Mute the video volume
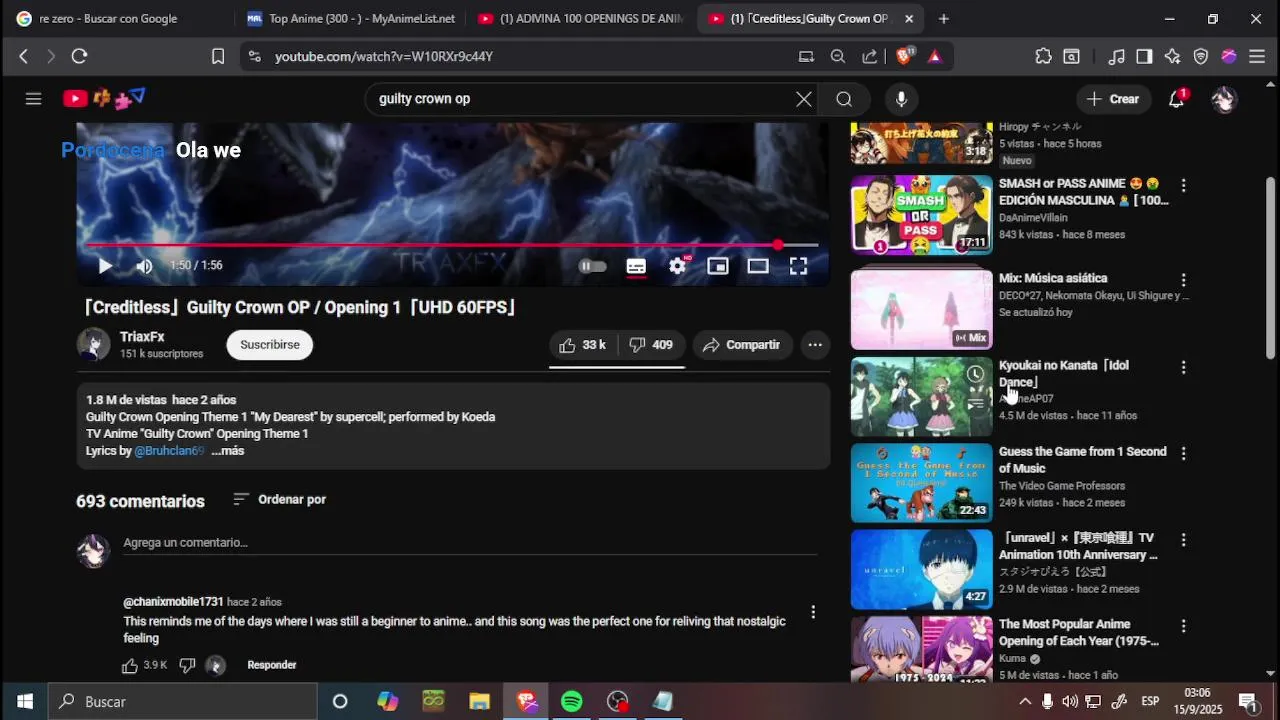 [144, 266]
